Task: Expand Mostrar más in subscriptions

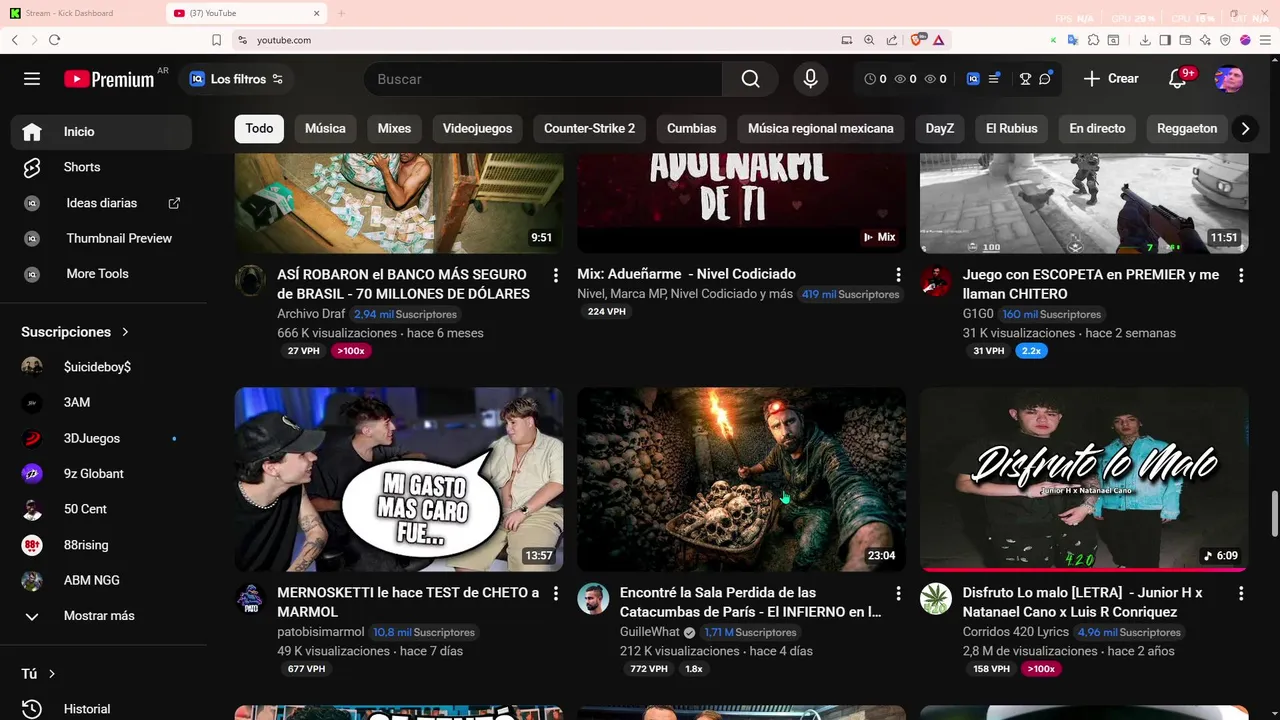Action: 100,616
